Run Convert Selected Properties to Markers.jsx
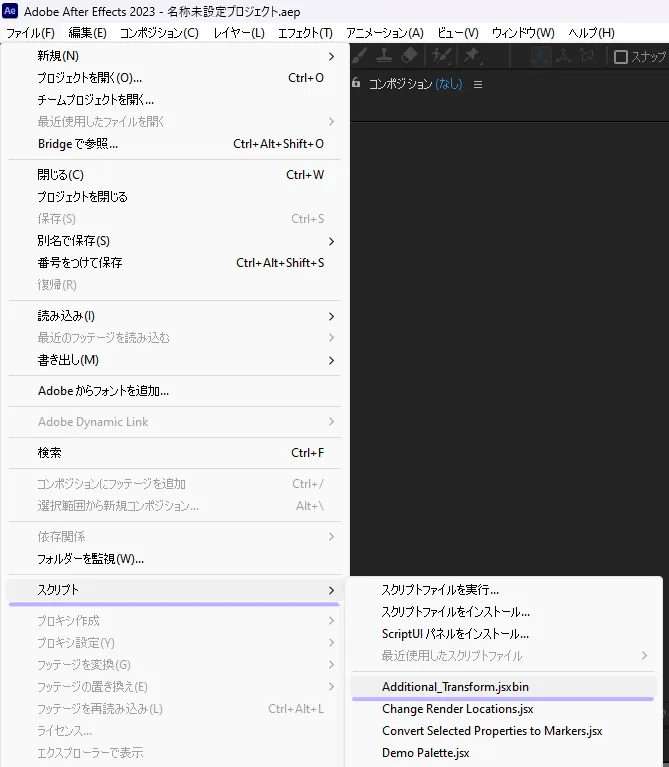669x767 pixels. [504, 731]
